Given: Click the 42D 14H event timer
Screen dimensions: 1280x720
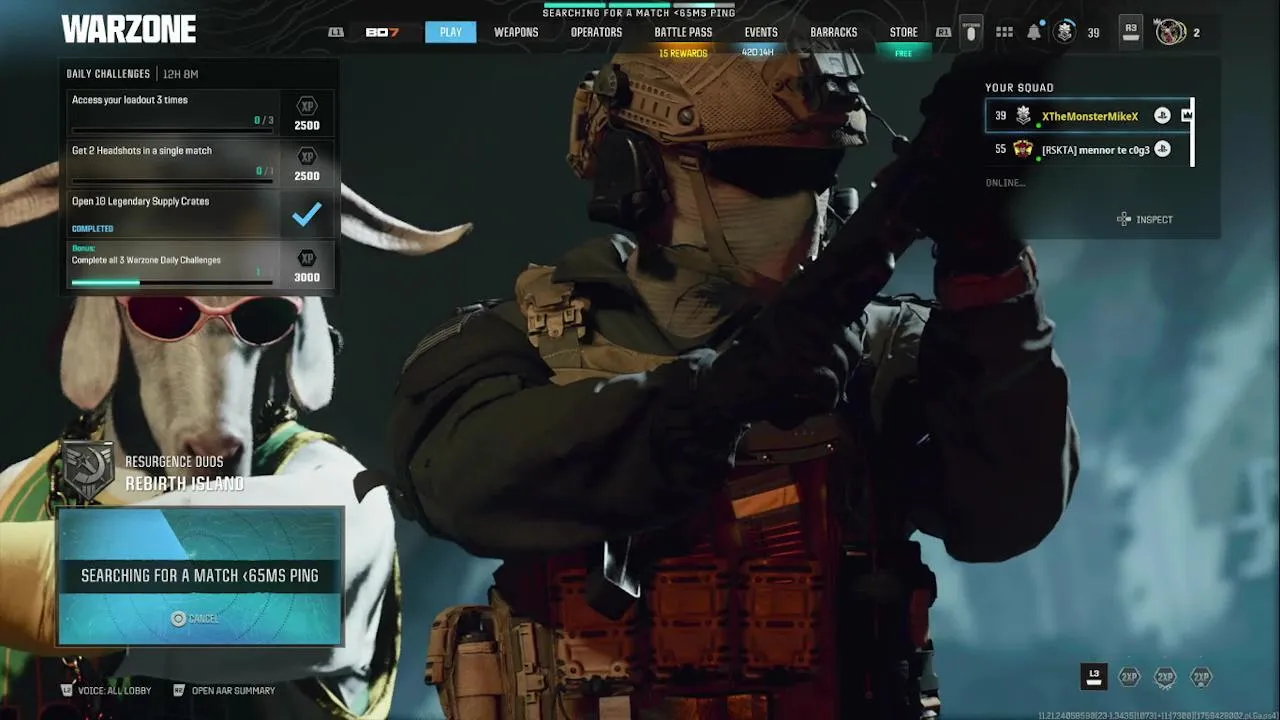Looking at the screenshot, I should pos(758,52).
